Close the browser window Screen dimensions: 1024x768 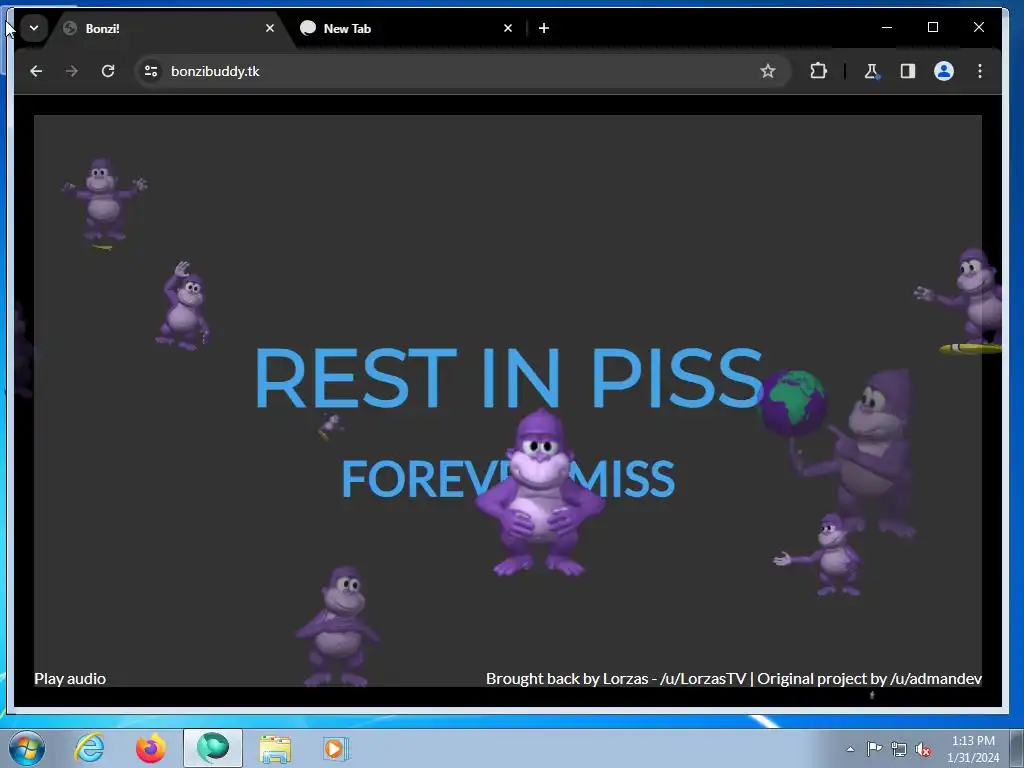978,27
